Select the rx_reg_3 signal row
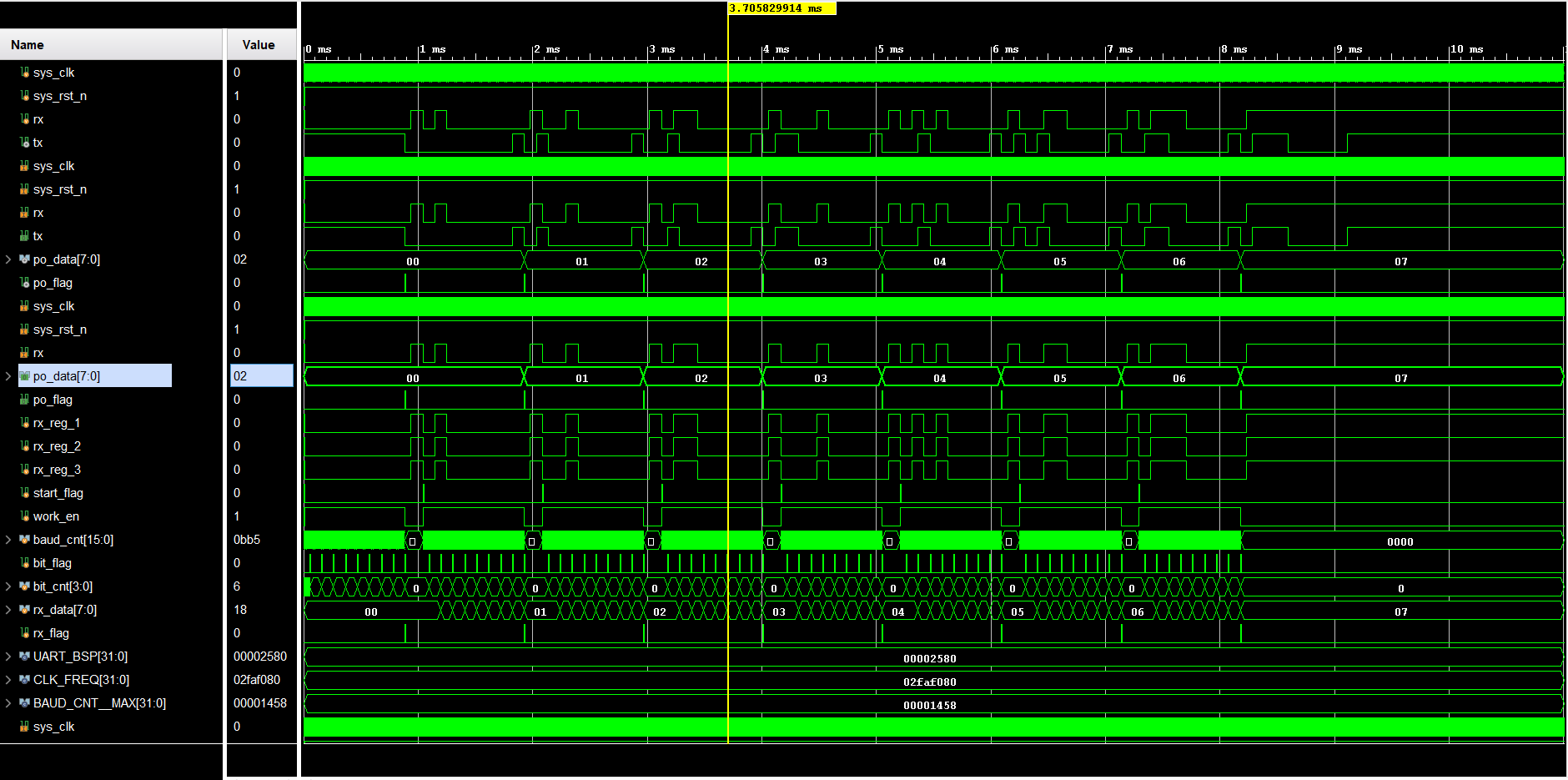The width and height of the screenshot is (1568, 780). 57,470
